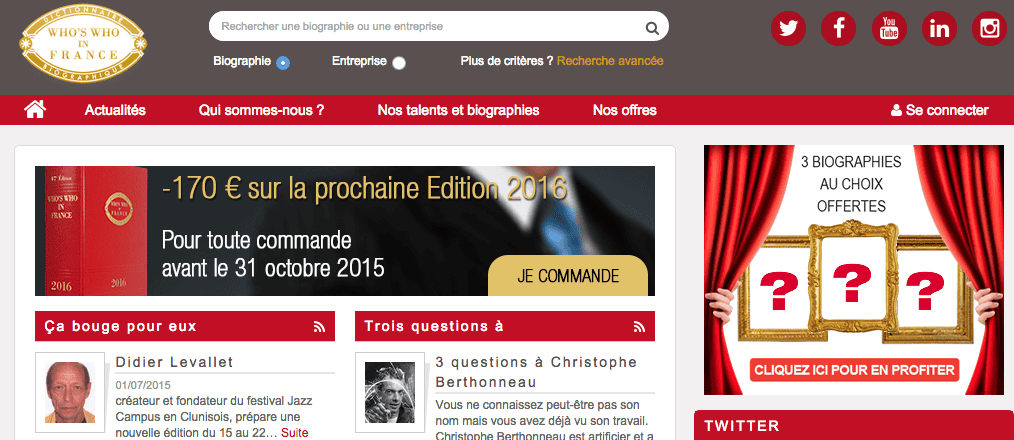Open RSS feed for Trois questions à
Screen dimensions: 1014x440
pos(639,326)
